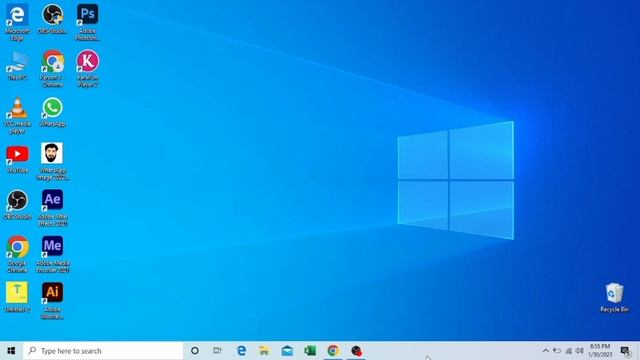This screenshot has width=640, height=360.
Task: Open the Action Center notifications icon
Action: [625, 351]
